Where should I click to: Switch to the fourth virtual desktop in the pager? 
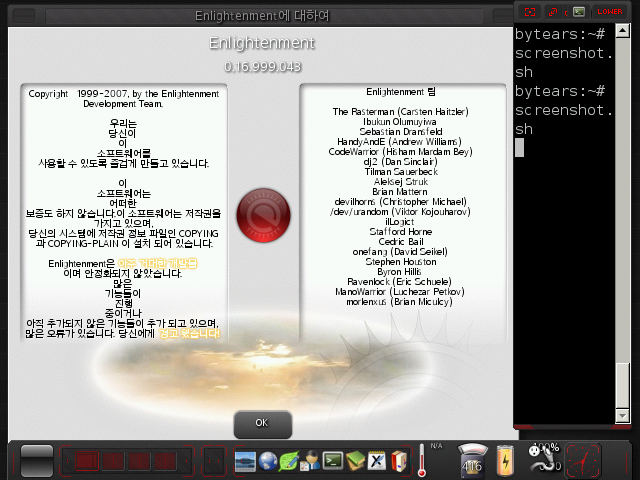pyautogui.click(x=165, y=462)
